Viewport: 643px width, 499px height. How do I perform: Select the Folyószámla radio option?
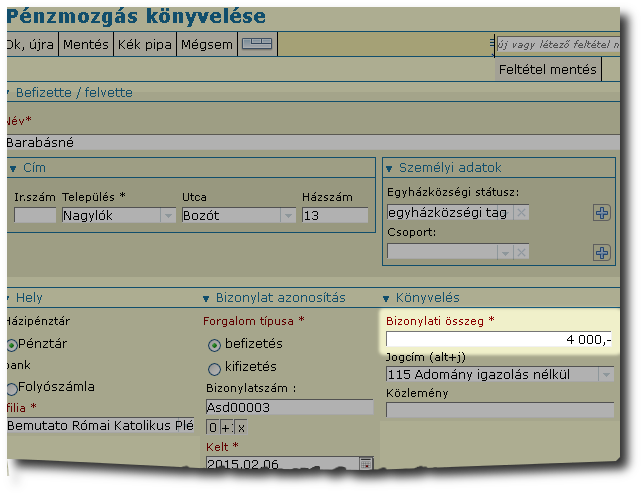point(12,388)
